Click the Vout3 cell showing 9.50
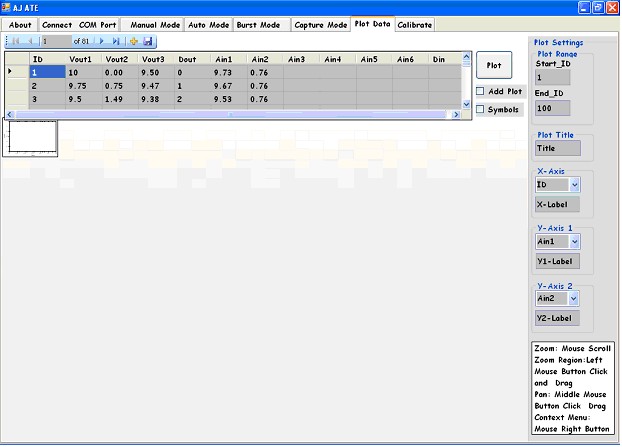622x447 pixels. click(x=156, y=72)
